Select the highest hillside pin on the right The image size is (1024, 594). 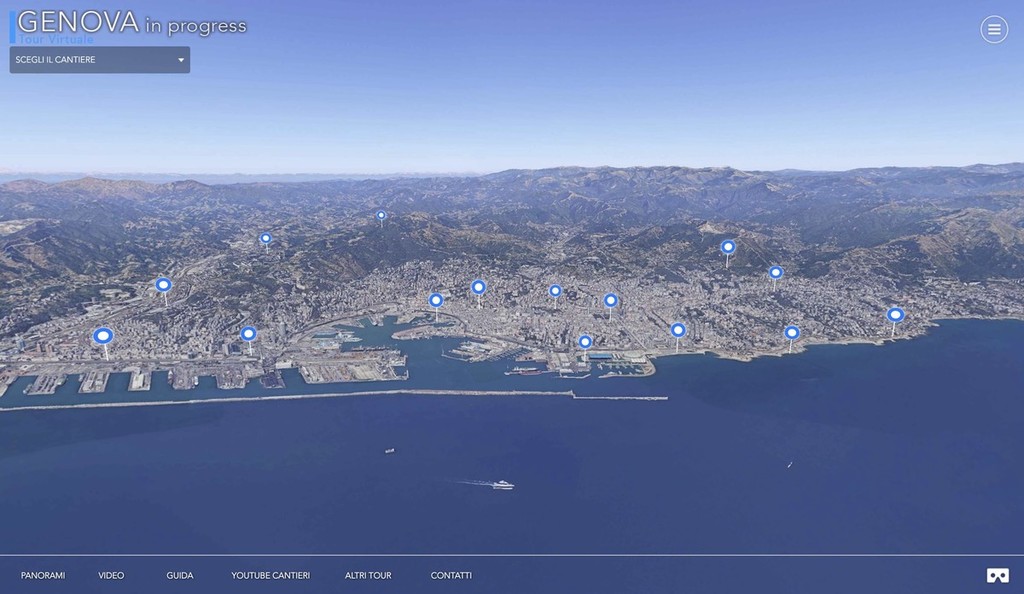pyautogui.click(x=728, y=247)
